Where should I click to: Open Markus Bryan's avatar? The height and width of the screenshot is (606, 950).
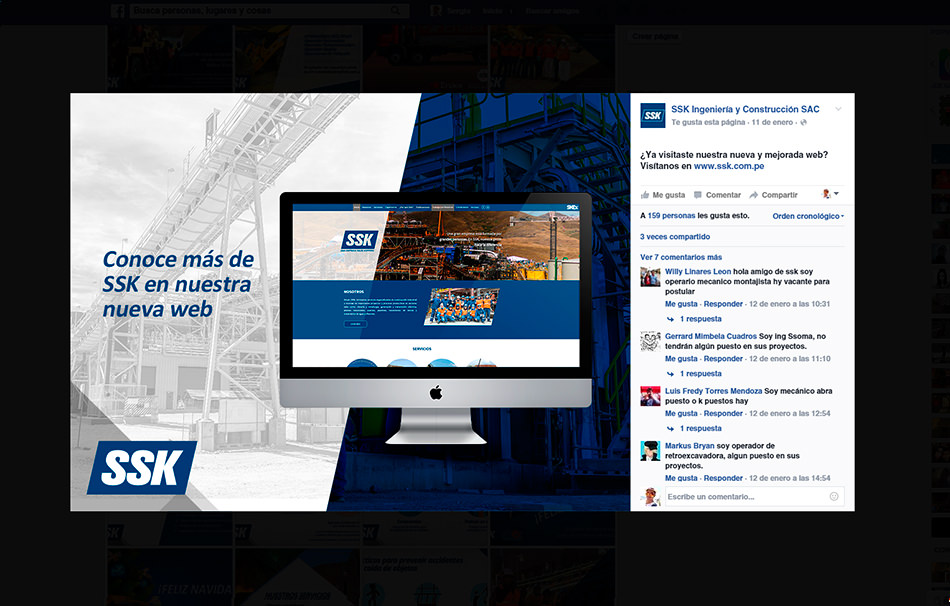click(650, 451)
